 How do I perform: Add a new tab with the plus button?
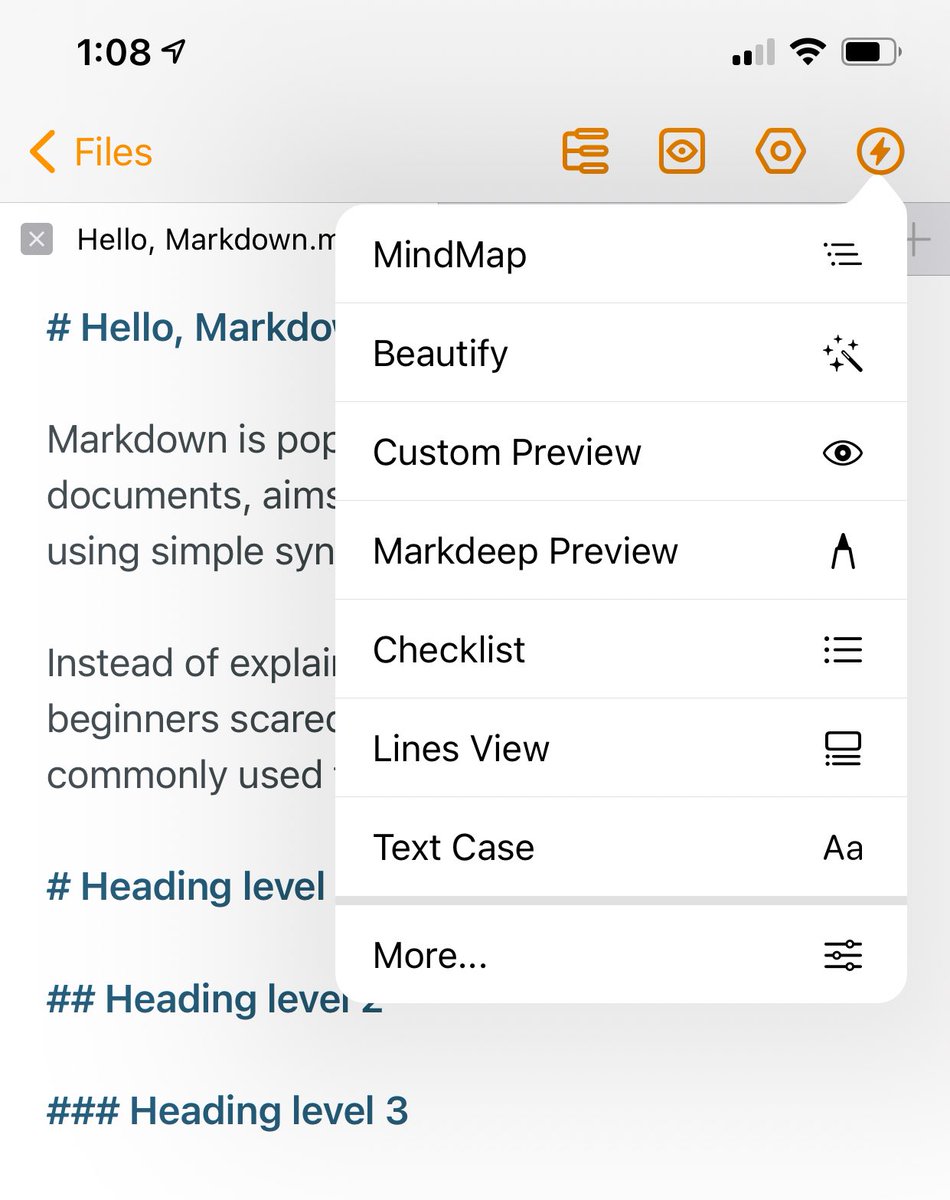pos(918,240)
